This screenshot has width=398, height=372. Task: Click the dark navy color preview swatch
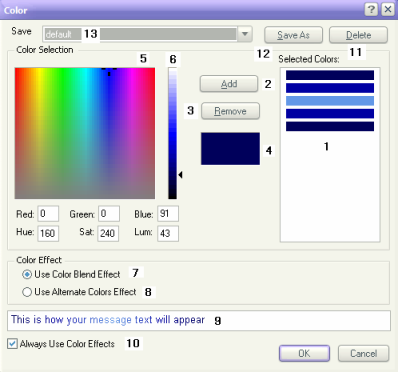[x=230, y=149]
